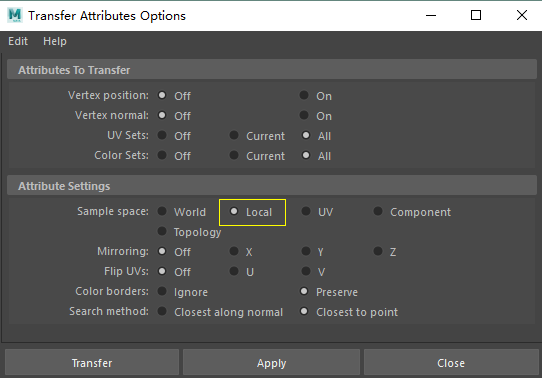Select Closest to point search method

[304, 311]
